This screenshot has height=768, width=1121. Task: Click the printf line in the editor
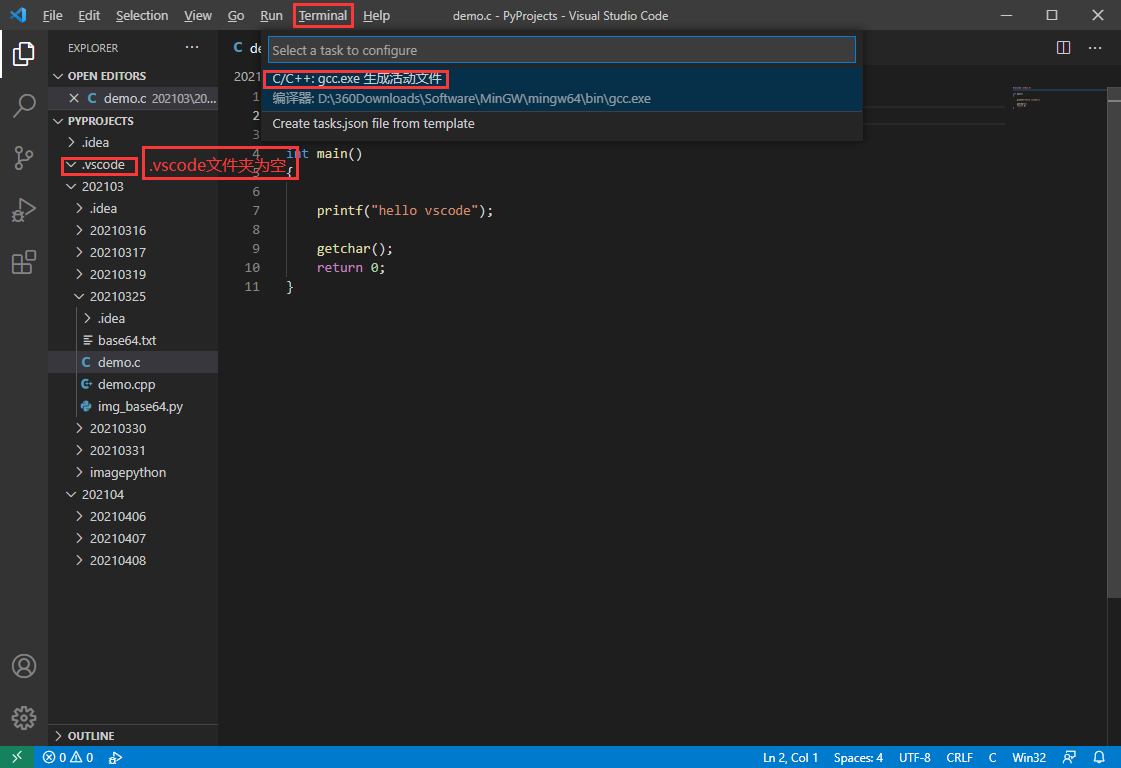(405, 210)
